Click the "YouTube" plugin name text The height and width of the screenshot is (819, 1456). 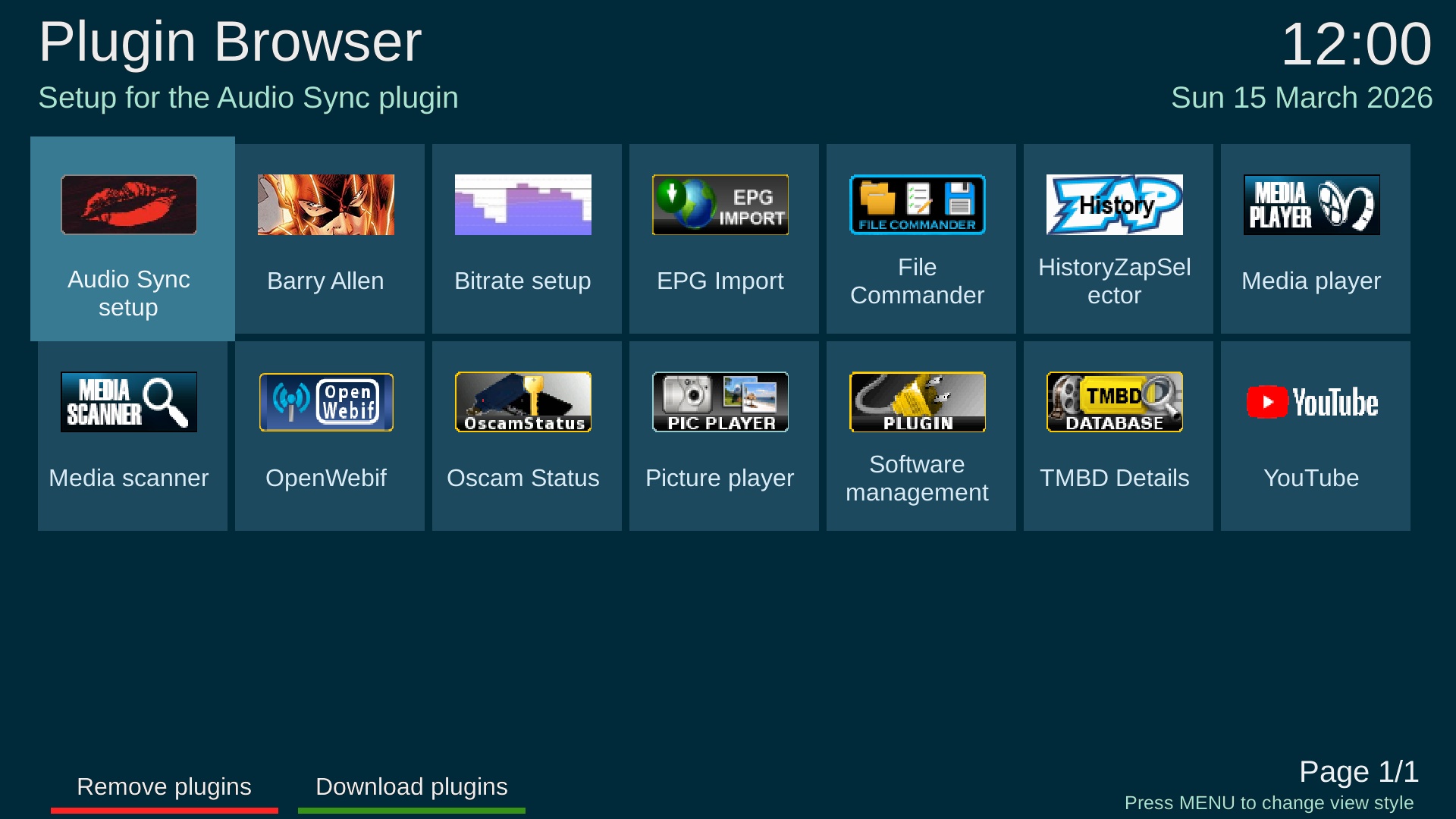point(1311,478)
